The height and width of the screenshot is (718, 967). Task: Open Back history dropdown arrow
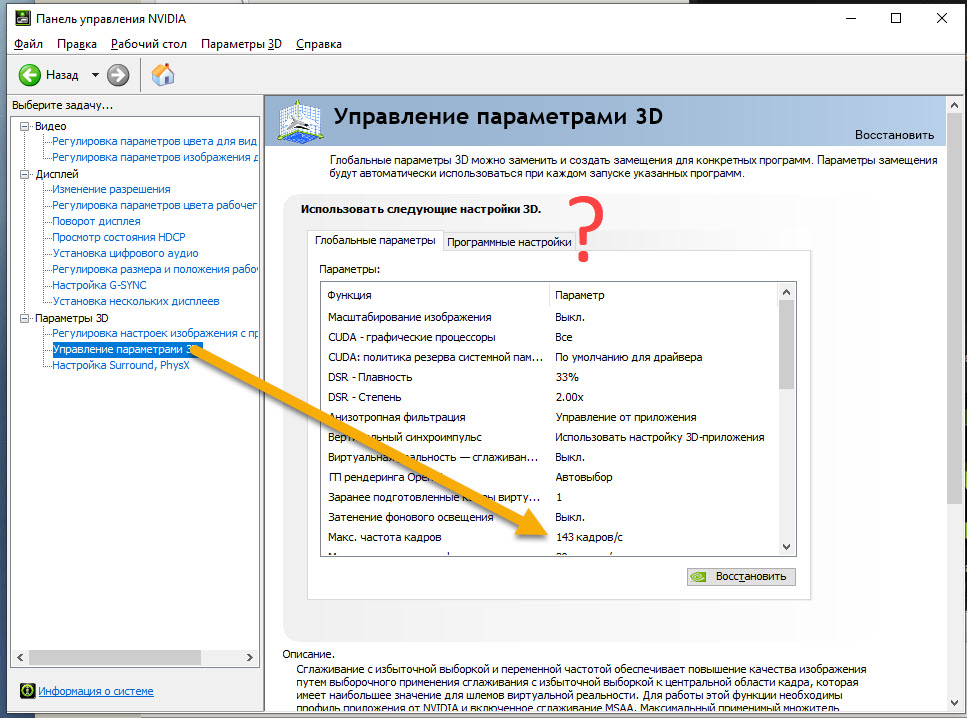click(95, 75)
